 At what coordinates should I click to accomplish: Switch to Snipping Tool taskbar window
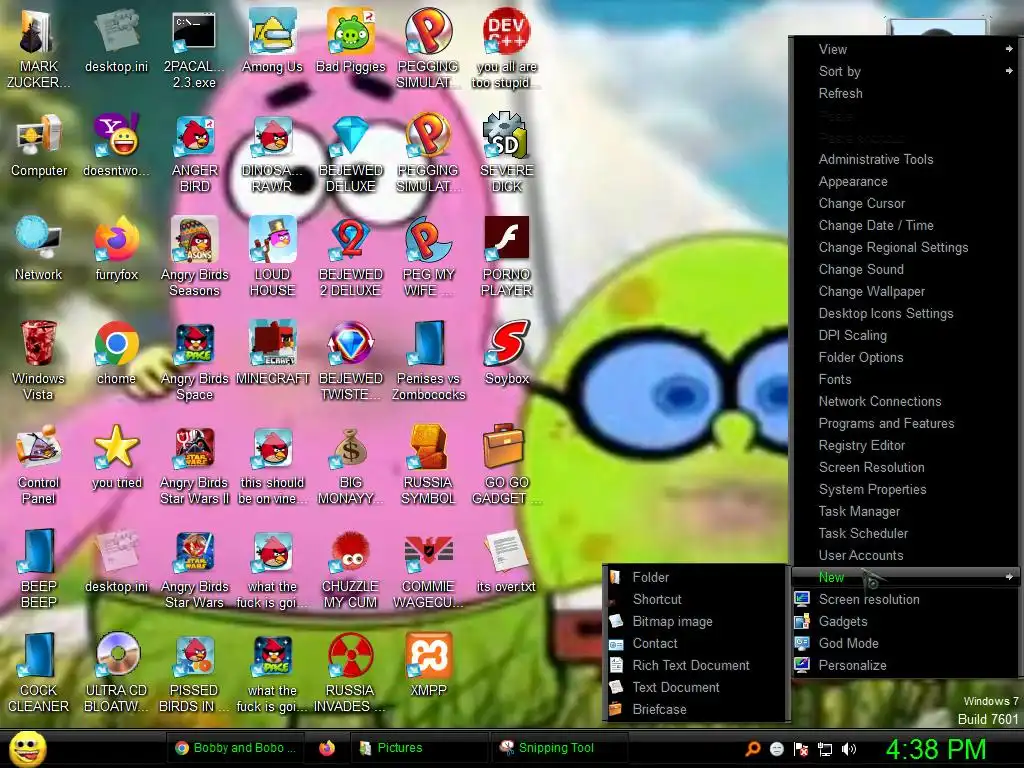click(559, 748)
